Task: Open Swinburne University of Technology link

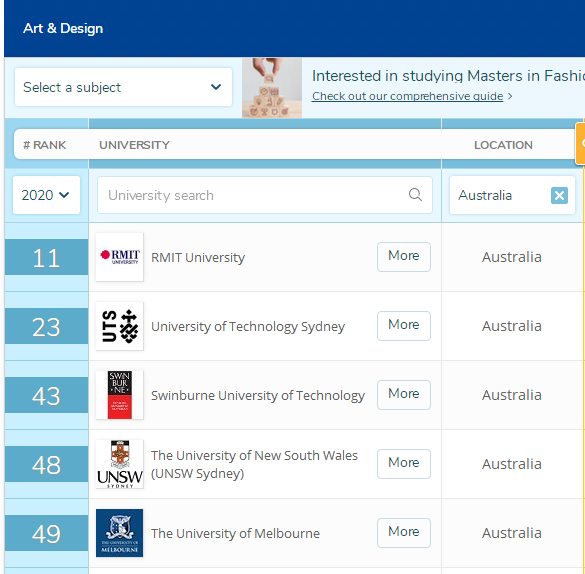Action: coord(258,395)
